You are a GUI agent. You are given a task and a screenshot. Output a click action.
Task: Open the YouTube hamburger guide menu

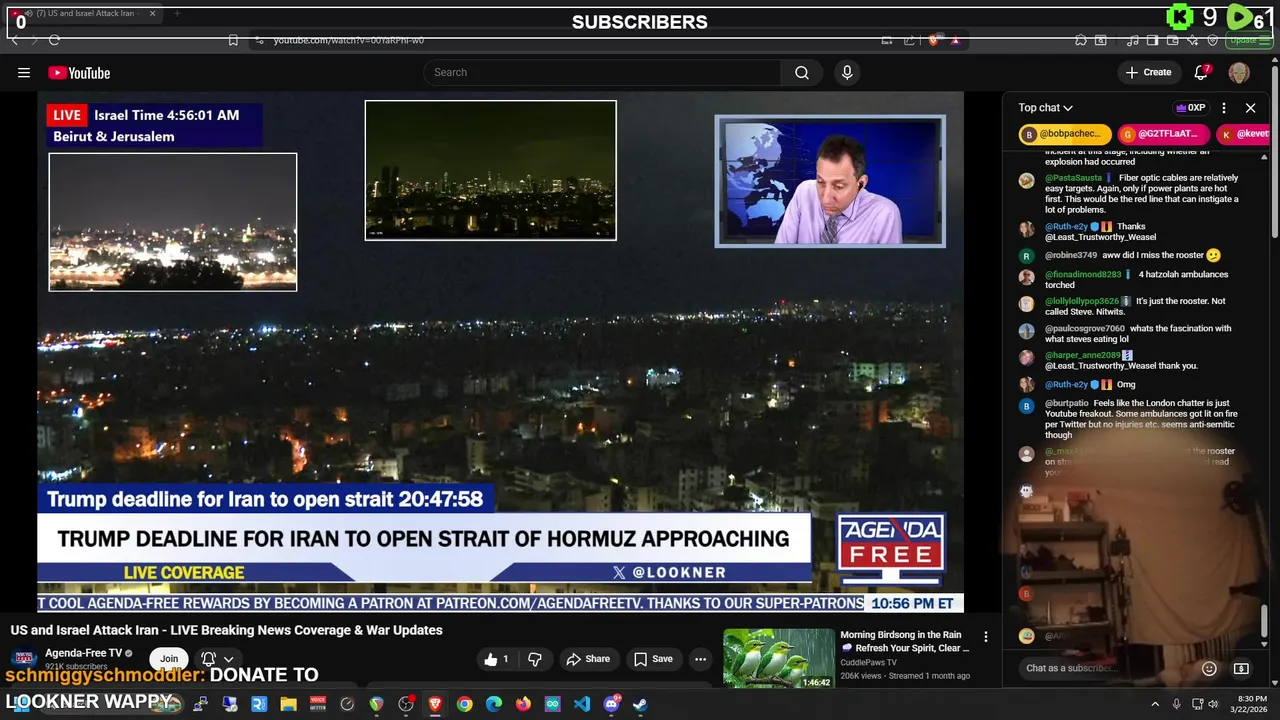24,72
